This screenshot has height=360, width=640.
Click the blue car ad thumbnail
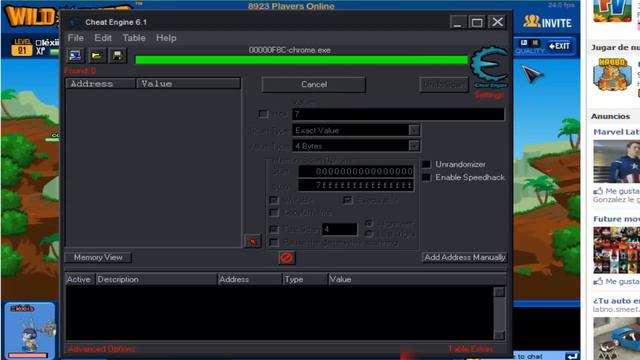(x=616, y=339)
